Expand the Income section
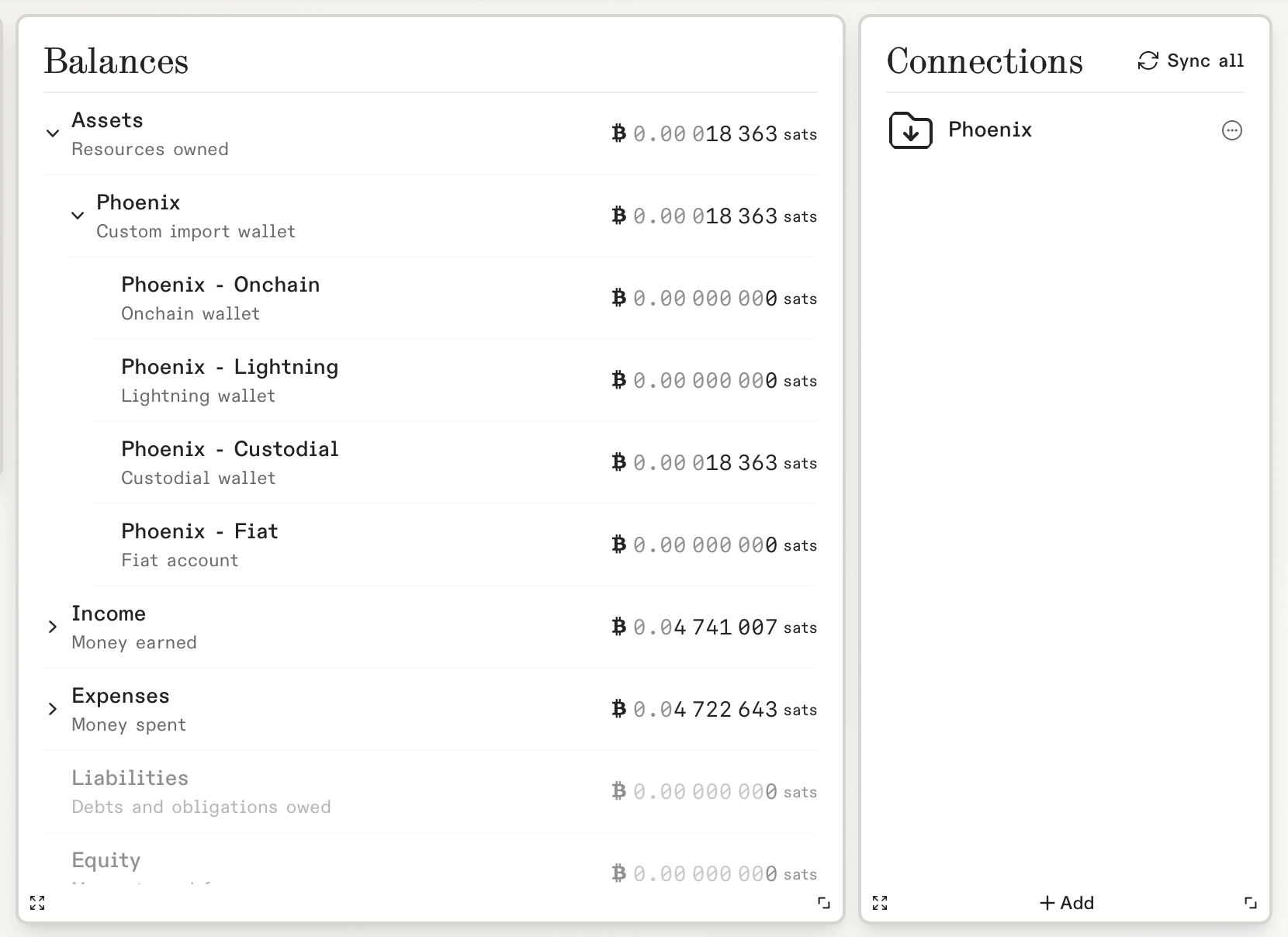The width and height of the screenshot is (1288, 937). click(53, 627)
